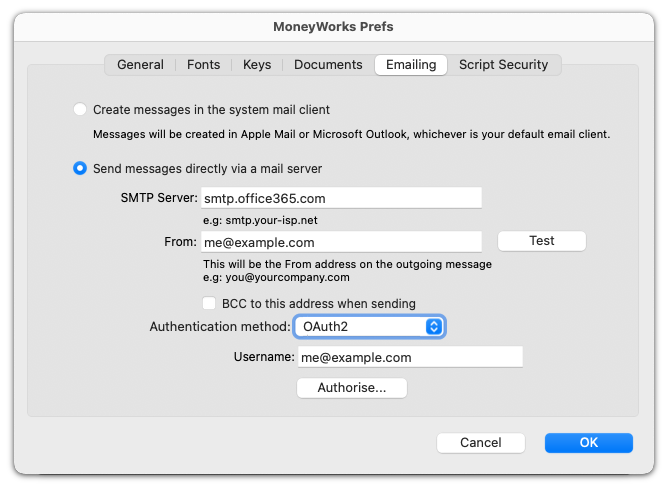
Task: Click the SMTP Server input field
Action: [341, 198]
